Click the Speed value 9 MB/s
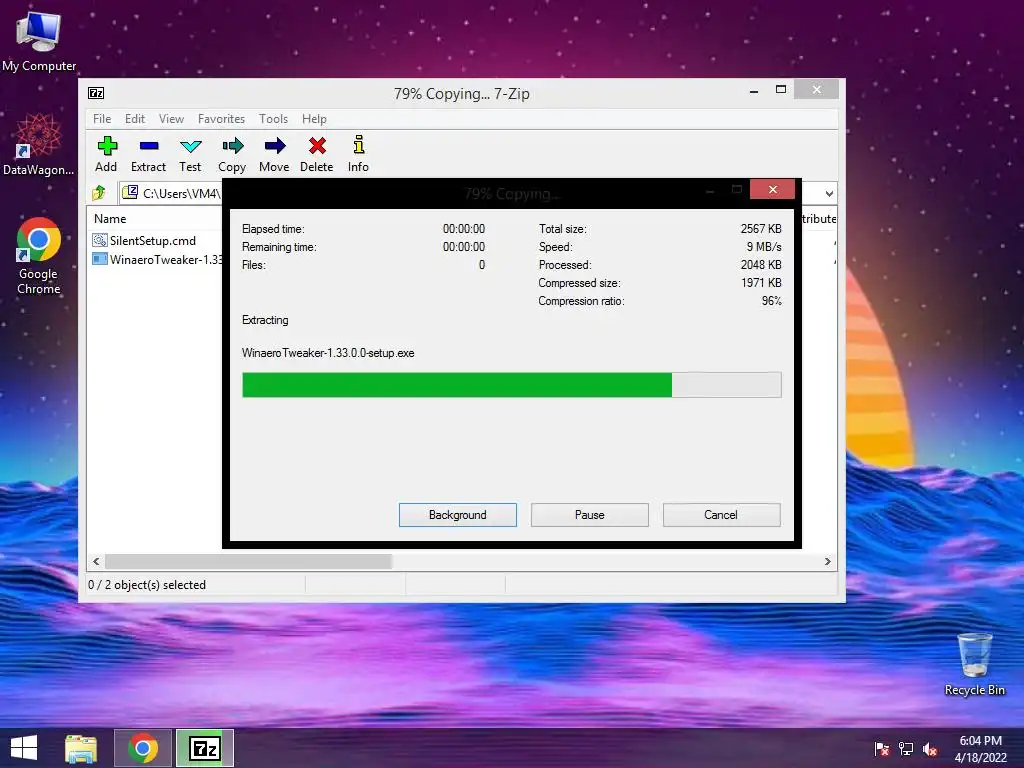1024x768 pixels. coord(764,247)
